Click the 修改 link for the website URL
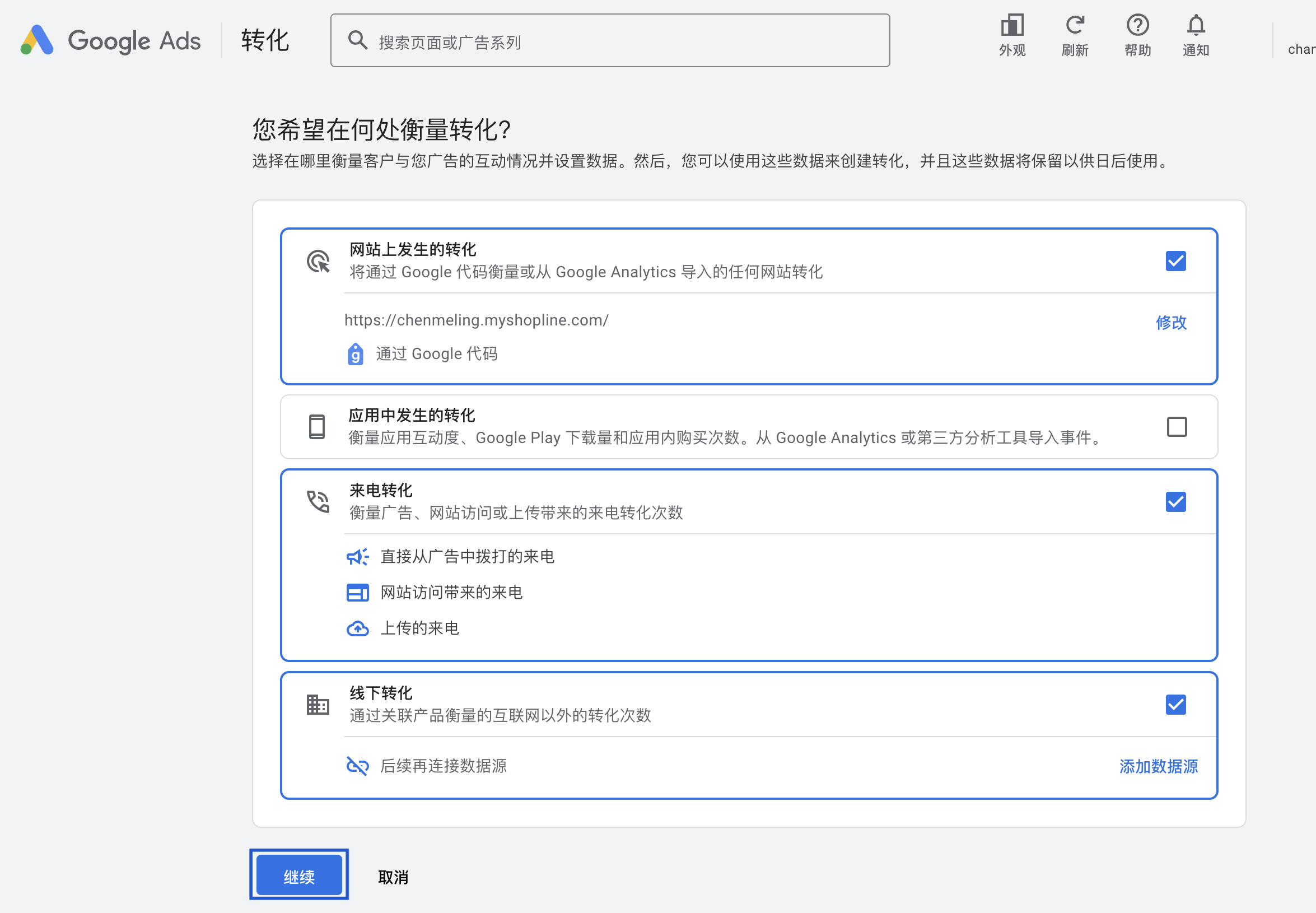Viewport: 1316px width, 913px height. point(1171,322)
